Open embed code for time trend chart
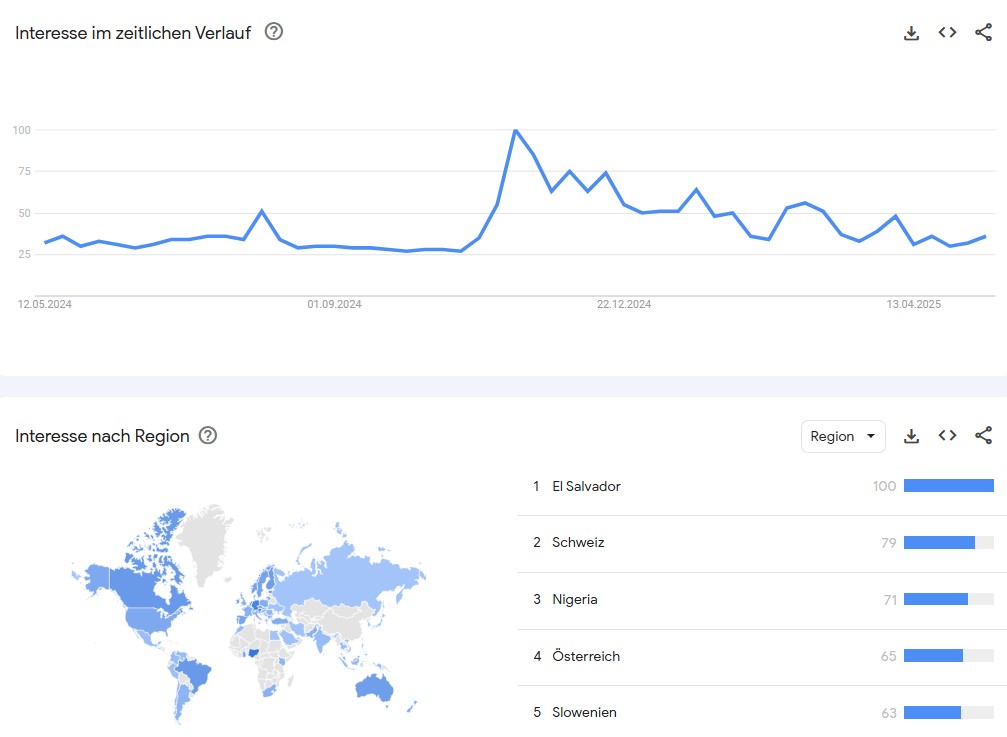 tap(947, 33)
